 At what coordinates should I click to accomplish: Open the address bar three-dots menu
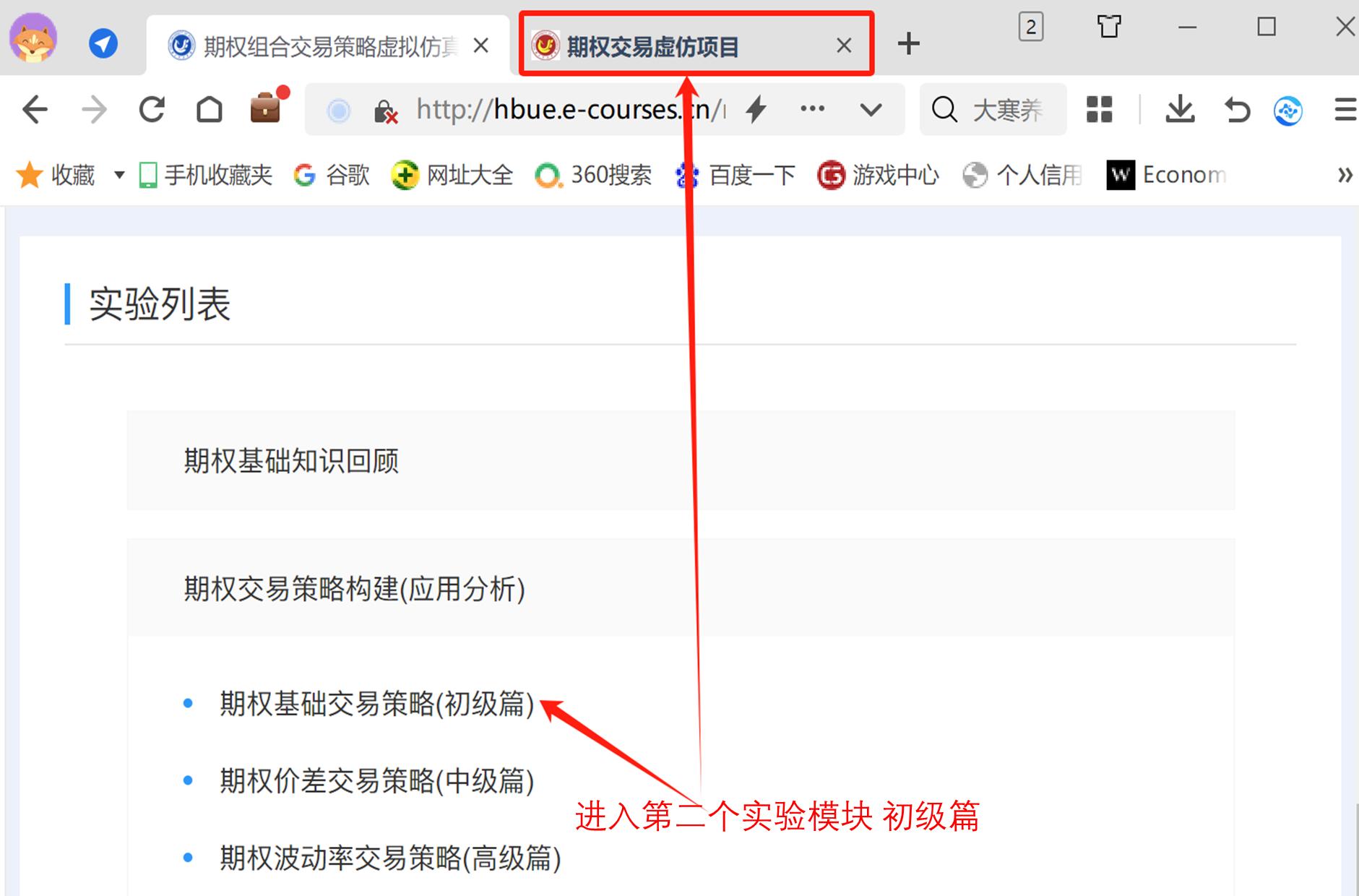point(812,109)
